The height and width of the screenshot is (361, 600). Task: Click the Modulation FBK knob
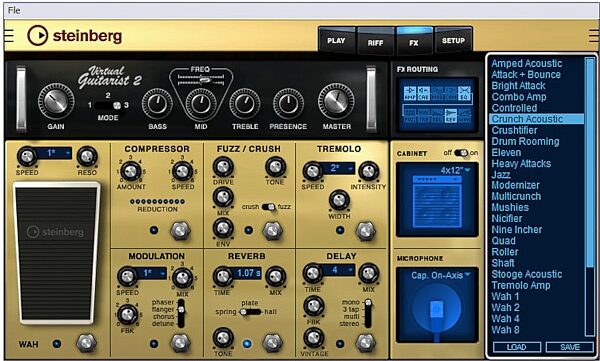pyautogui.click(x=127, y=315)
